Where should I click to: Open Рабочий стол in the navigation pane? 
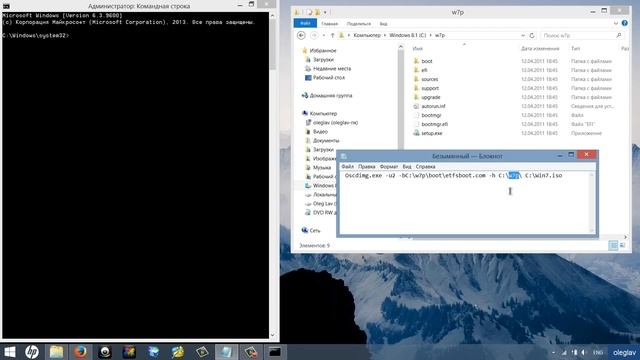coord(329,78)
